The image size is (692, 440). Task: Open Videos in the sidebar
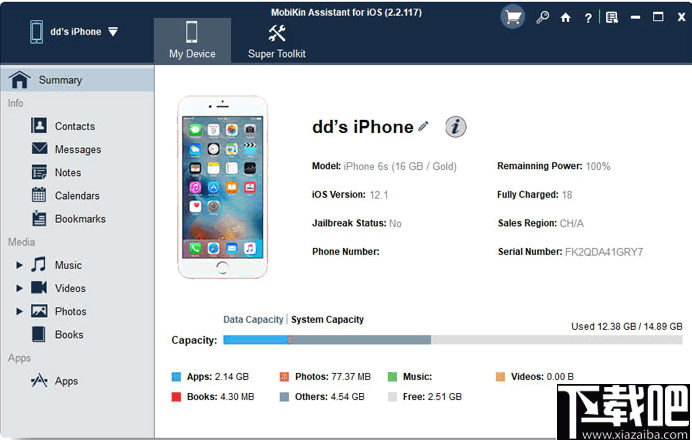(x=70, y=288)
